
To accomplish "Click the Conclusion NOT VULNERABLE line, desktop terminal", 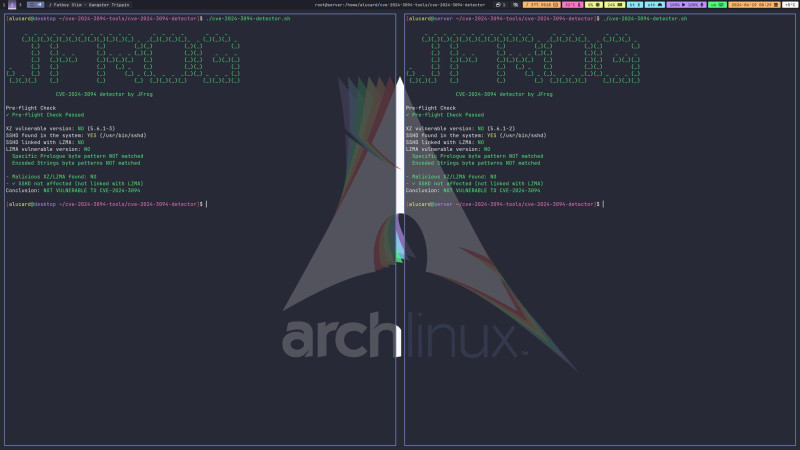I will pyautogui.click(x=73, y=190).
